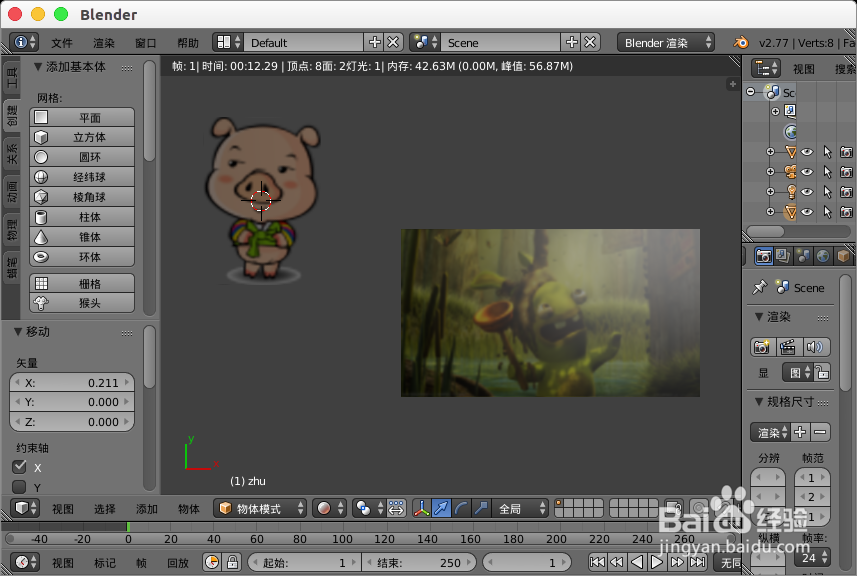
Task: Collapse the 添加基本体 panel
Action: coord(38,67)
